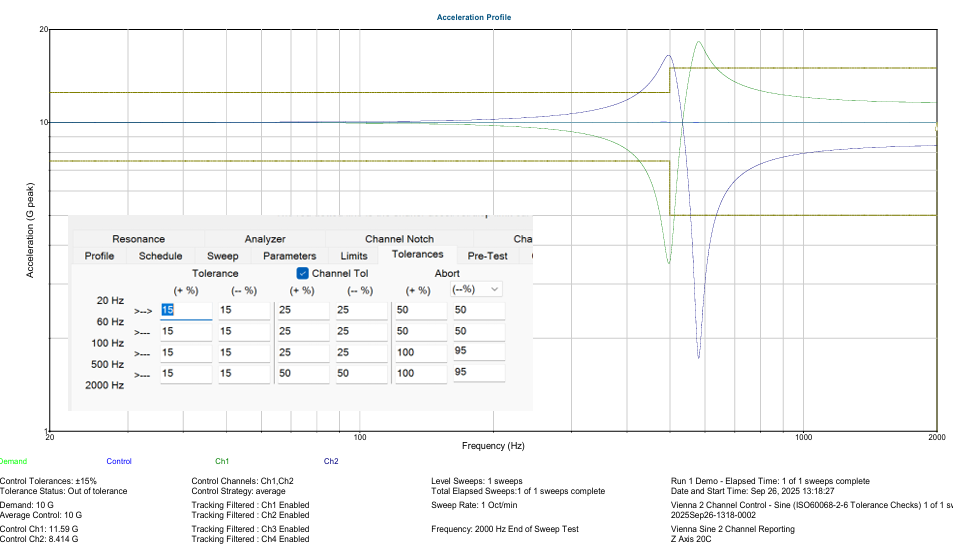The width and height of the screenshot is (953, 546).
Task: Click the Demand legend label
Action: [x=13, y=461]
